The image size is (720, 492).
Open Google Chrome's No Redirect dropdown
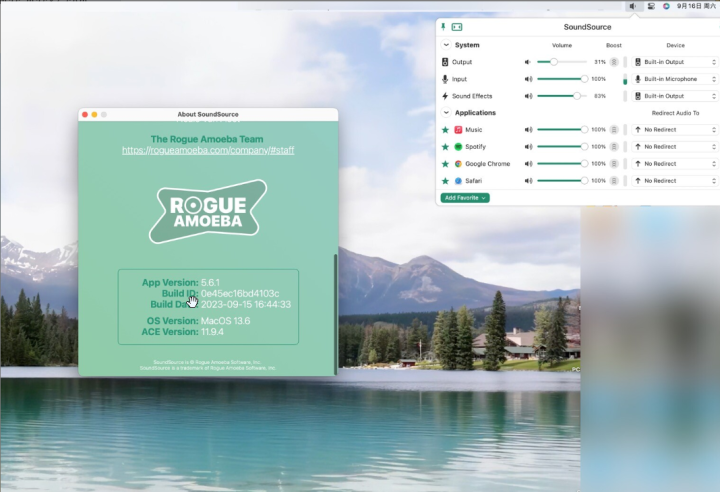pyautogui.click(x=675, y=164)
